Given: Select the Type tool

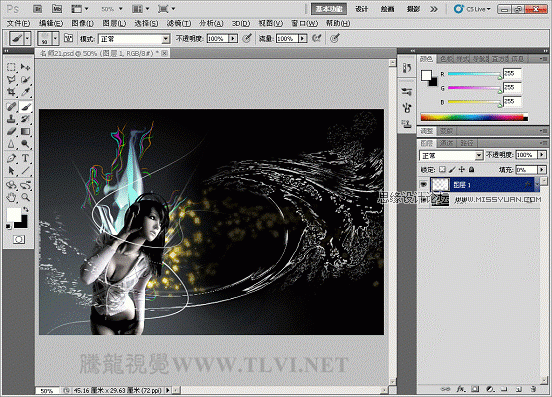Looking at the screenshot, I should [x=25, y=158].
